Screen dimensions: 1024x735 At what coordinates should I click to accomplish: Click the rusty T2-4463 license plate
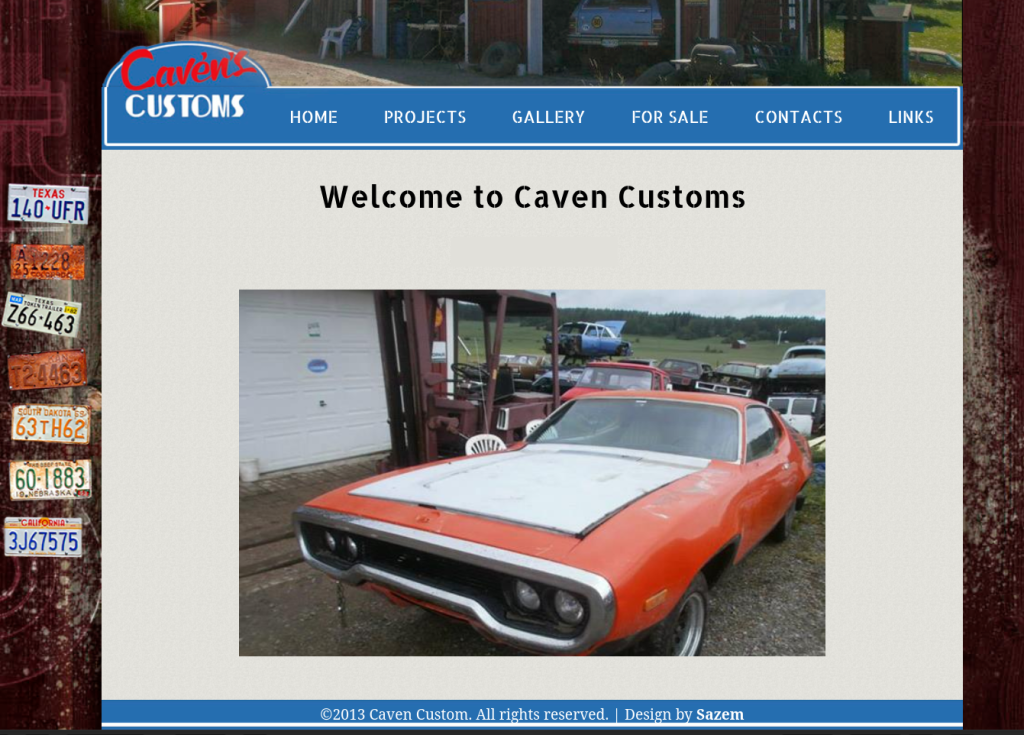tap(48, 371)
